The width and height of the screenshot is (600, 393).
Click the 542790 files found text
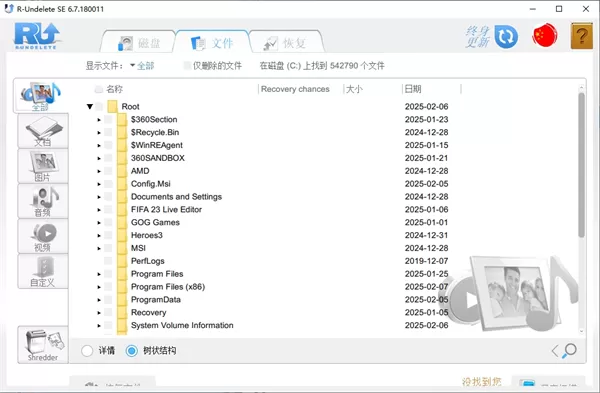[322, 66]
